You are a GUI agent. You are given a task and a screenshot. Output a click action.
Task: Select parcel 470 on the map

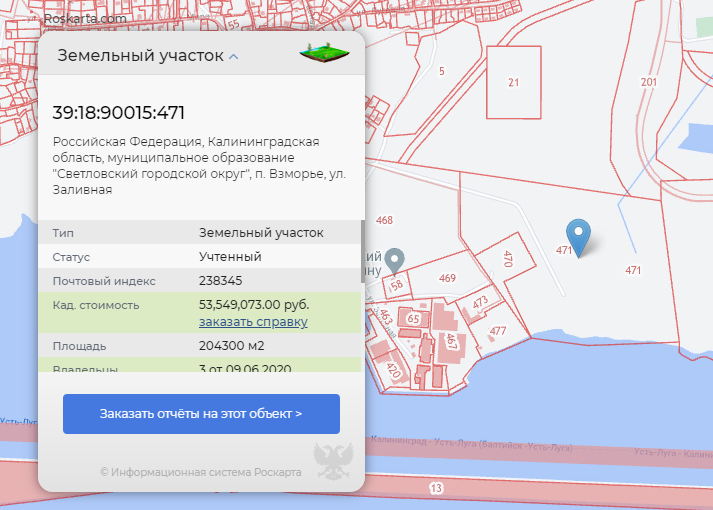(x=508, y=262)
